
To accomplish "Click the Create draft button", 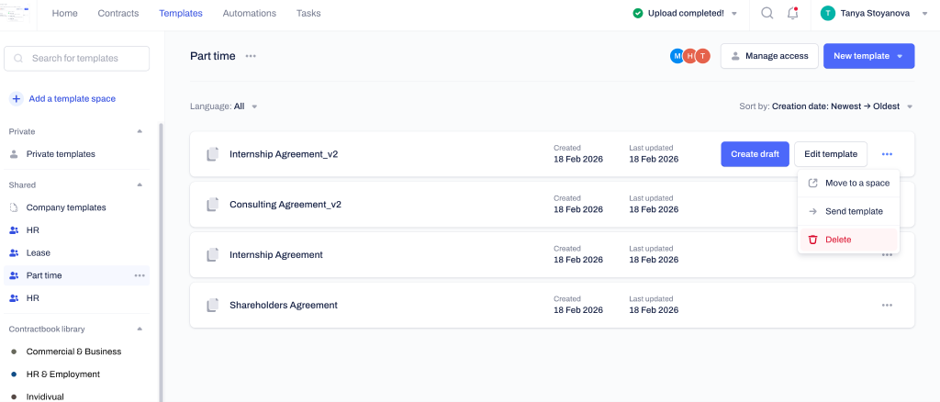I will [755, 154].
